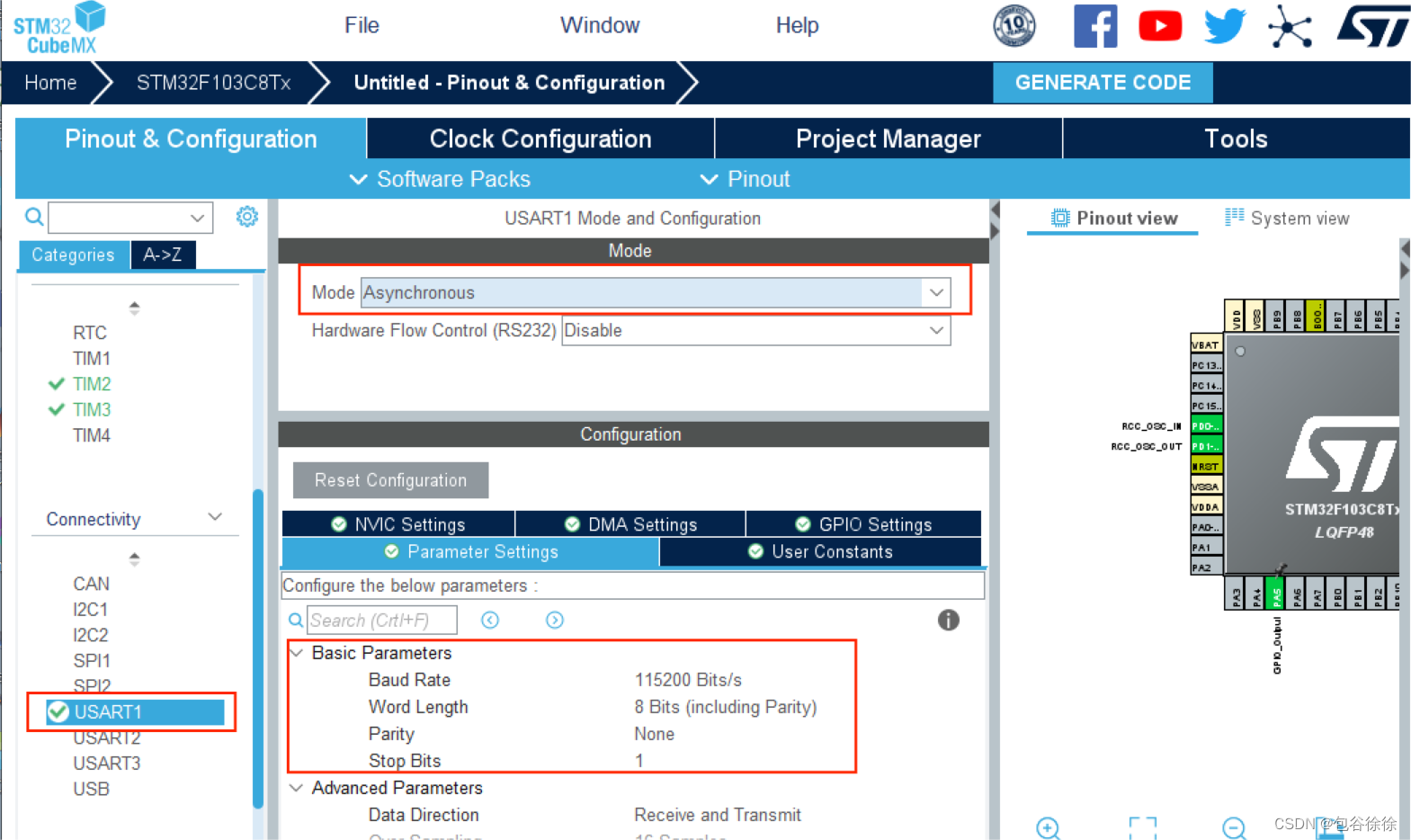Select the BOOT0 pin on chip
The image size is (1411, 840).
point(1316,316)
